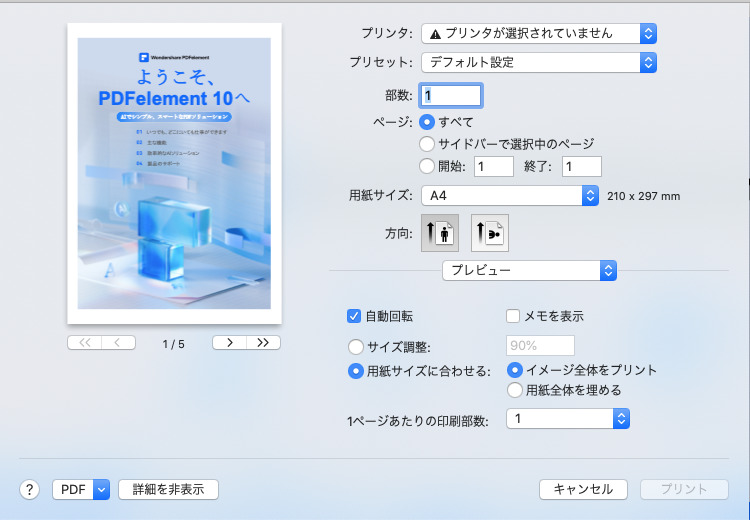
Task: Open PDF dropdown arrow
Action: (x=101, y=489)
